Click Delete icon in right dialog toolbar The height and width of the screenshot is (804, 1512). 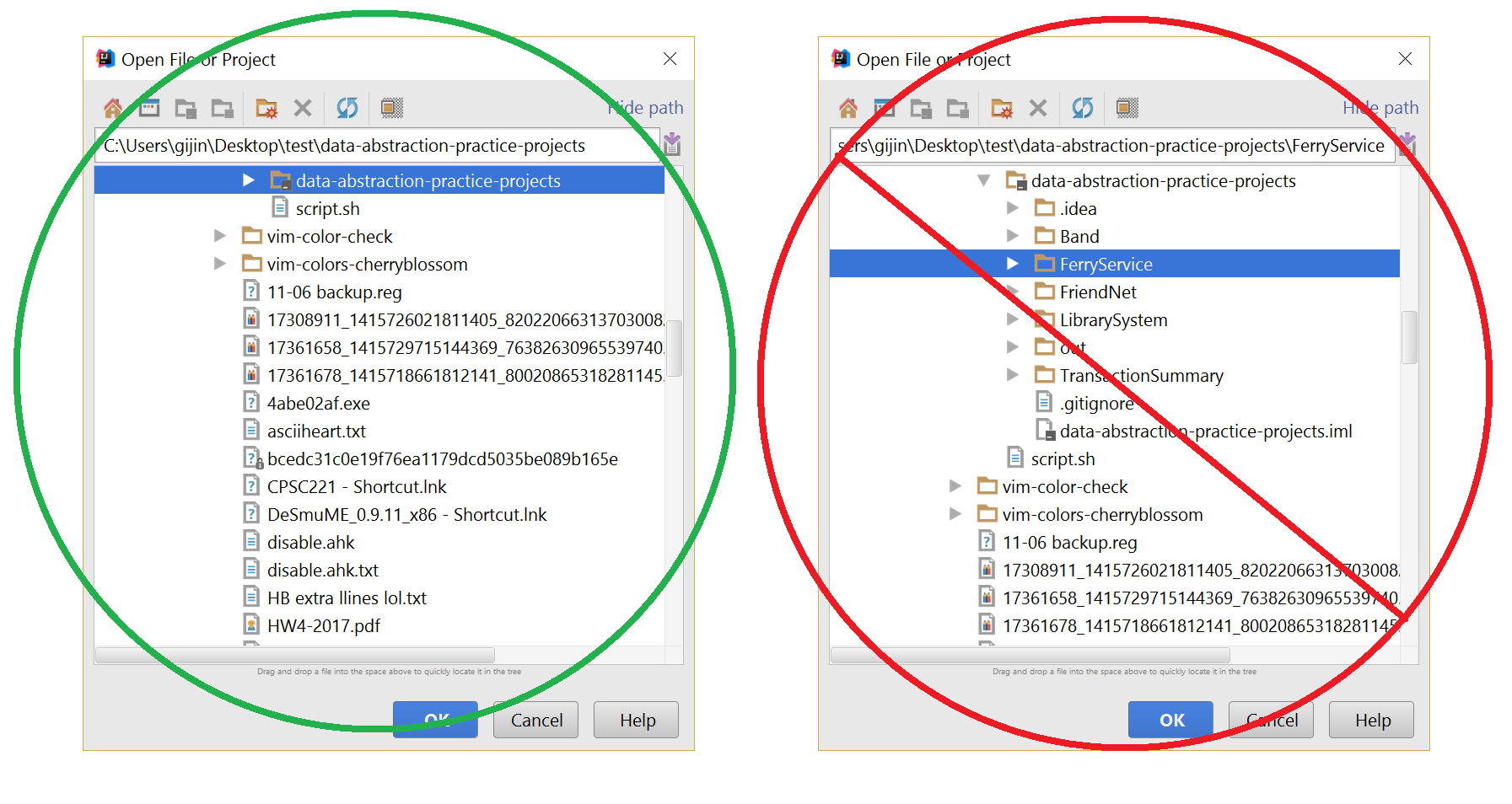[1038, 108]
